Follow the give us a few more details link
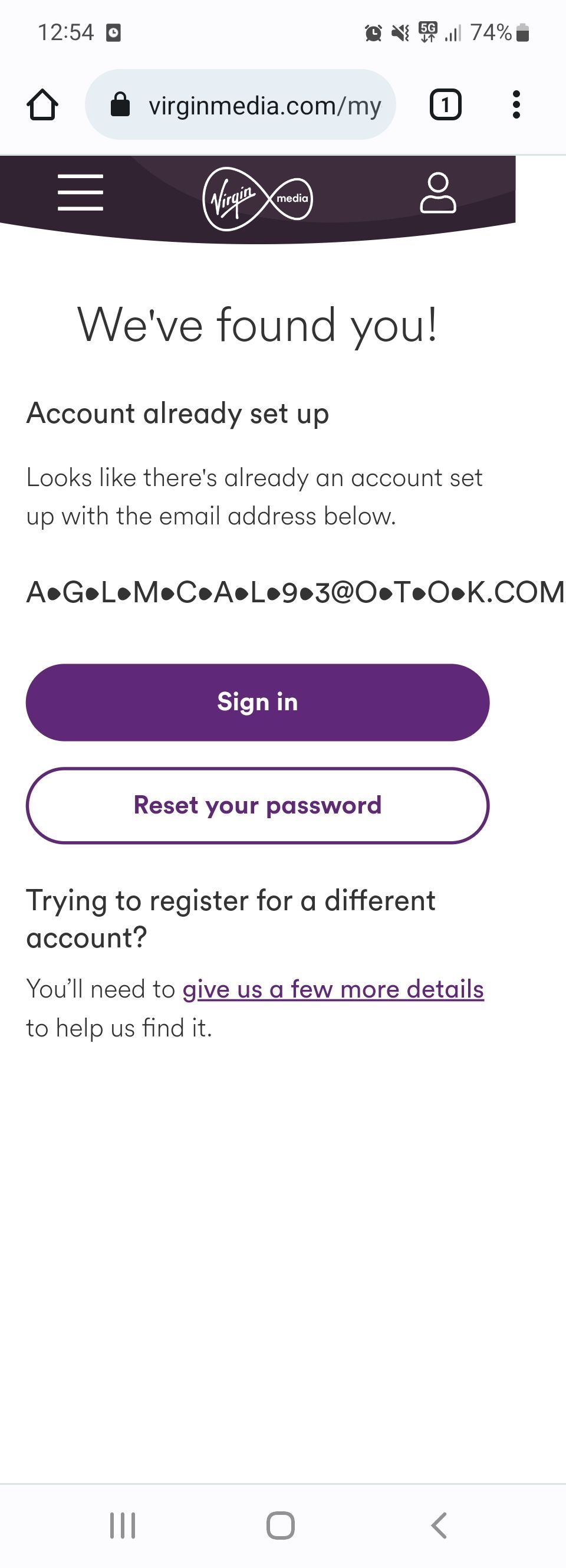 pos(333,989)
